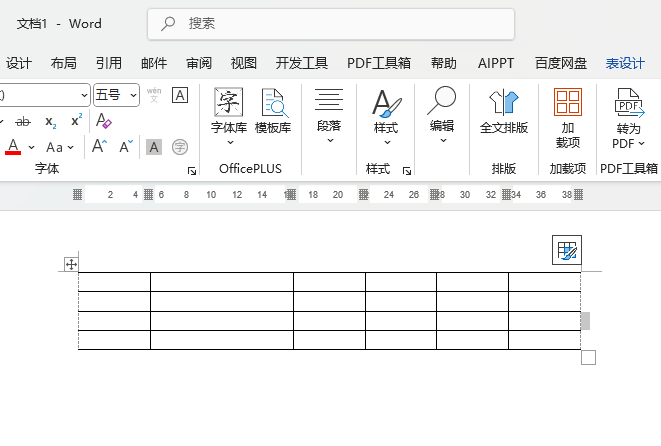Viewport: 661px width, 446px height.
Task: Select the 表设计 contextual tab
Action: click(625, 63)
